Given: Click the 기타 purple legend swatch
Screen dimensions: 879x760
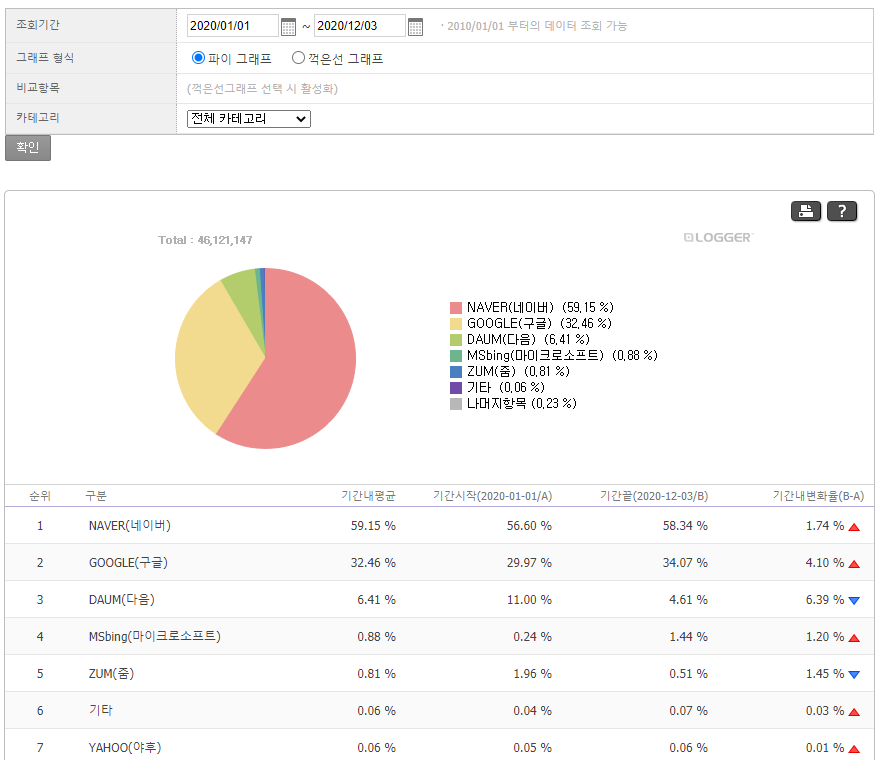Looking at the screenshot, I should coord(456,388).
